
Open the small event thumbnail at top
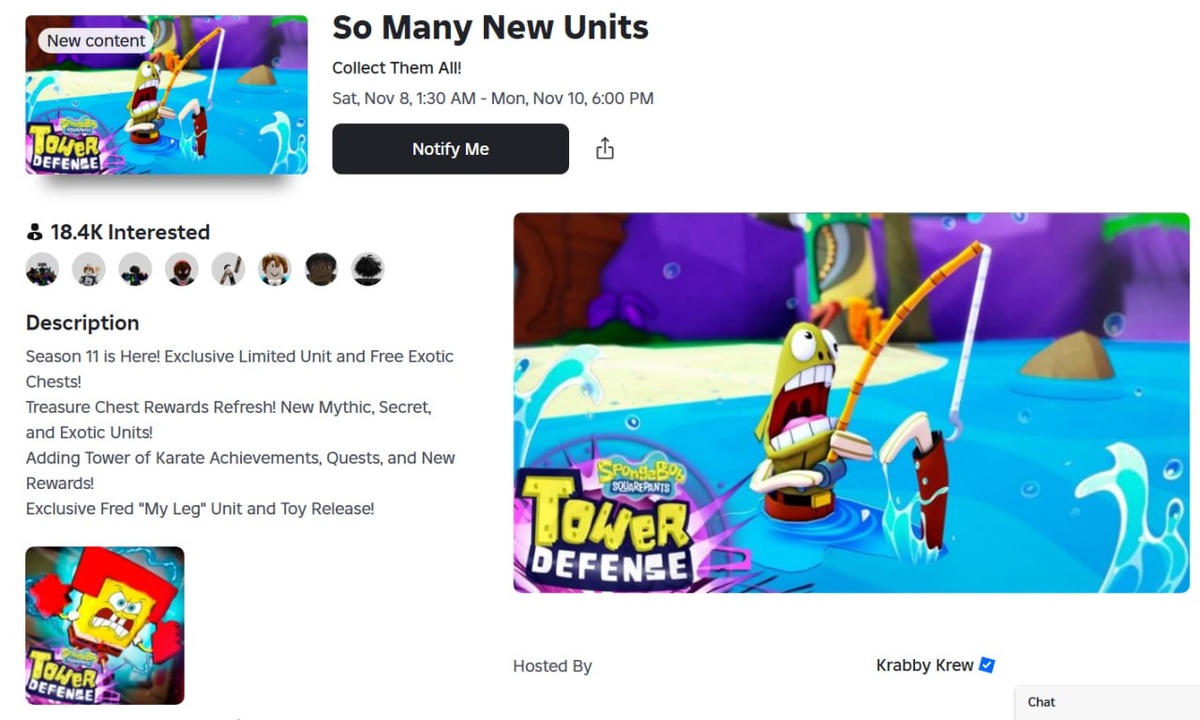166,94
